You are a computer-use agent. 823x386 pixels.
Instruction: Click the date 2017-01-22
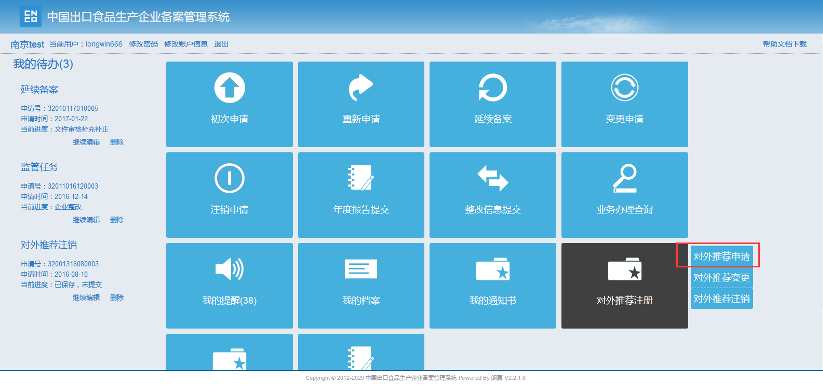[71, 119]
